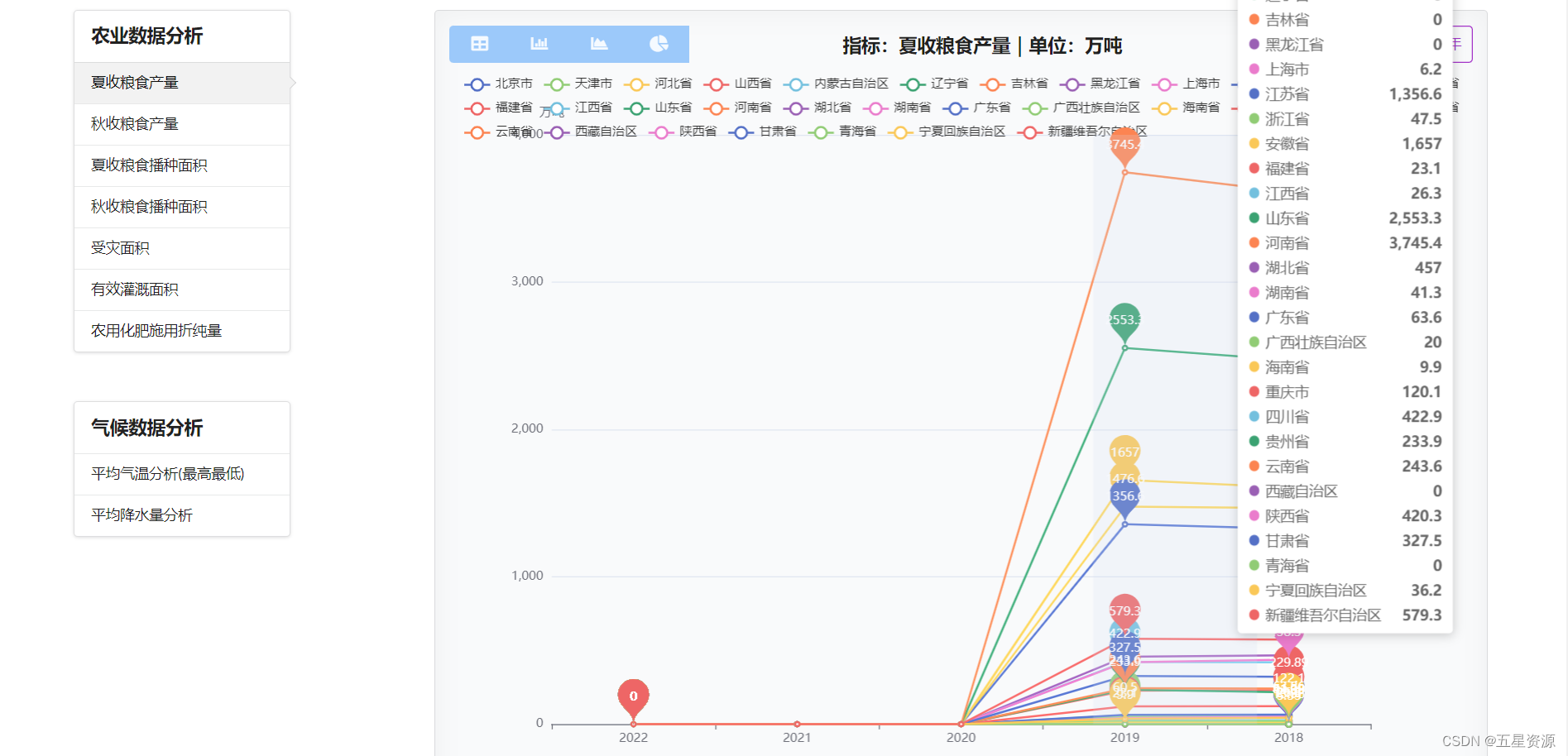The image size is (1568, 756).
Task: Toggle 海南省 legend entry
Action: click(1186, 108)
